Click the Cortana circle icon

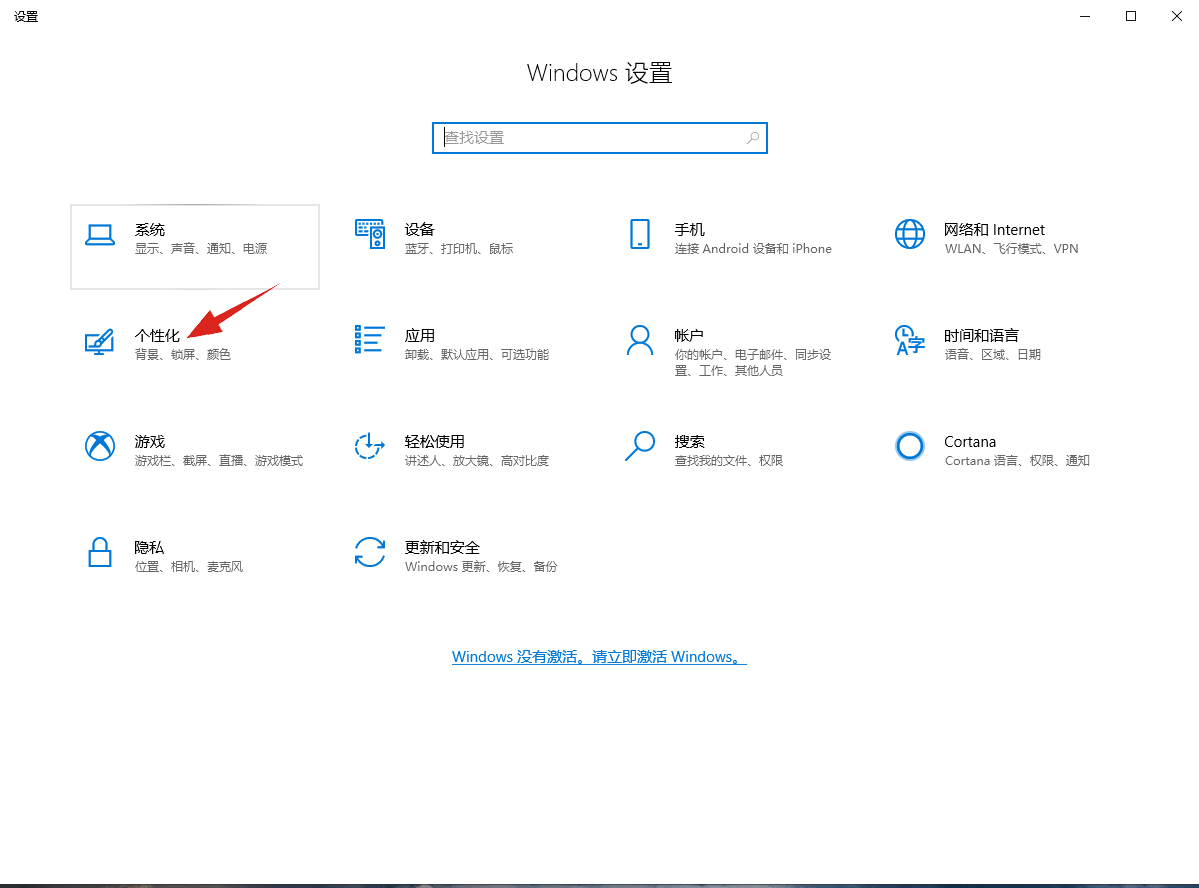click(910, 446)
